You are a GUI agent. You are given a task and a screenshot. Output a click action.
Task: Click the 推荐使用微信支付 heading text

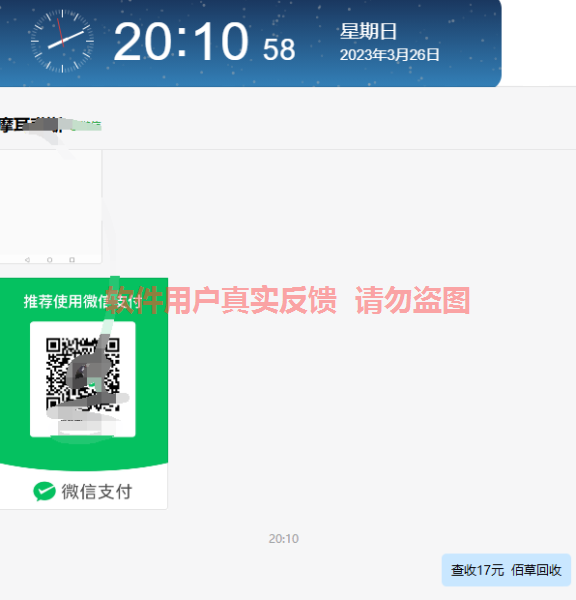[83, 302]
